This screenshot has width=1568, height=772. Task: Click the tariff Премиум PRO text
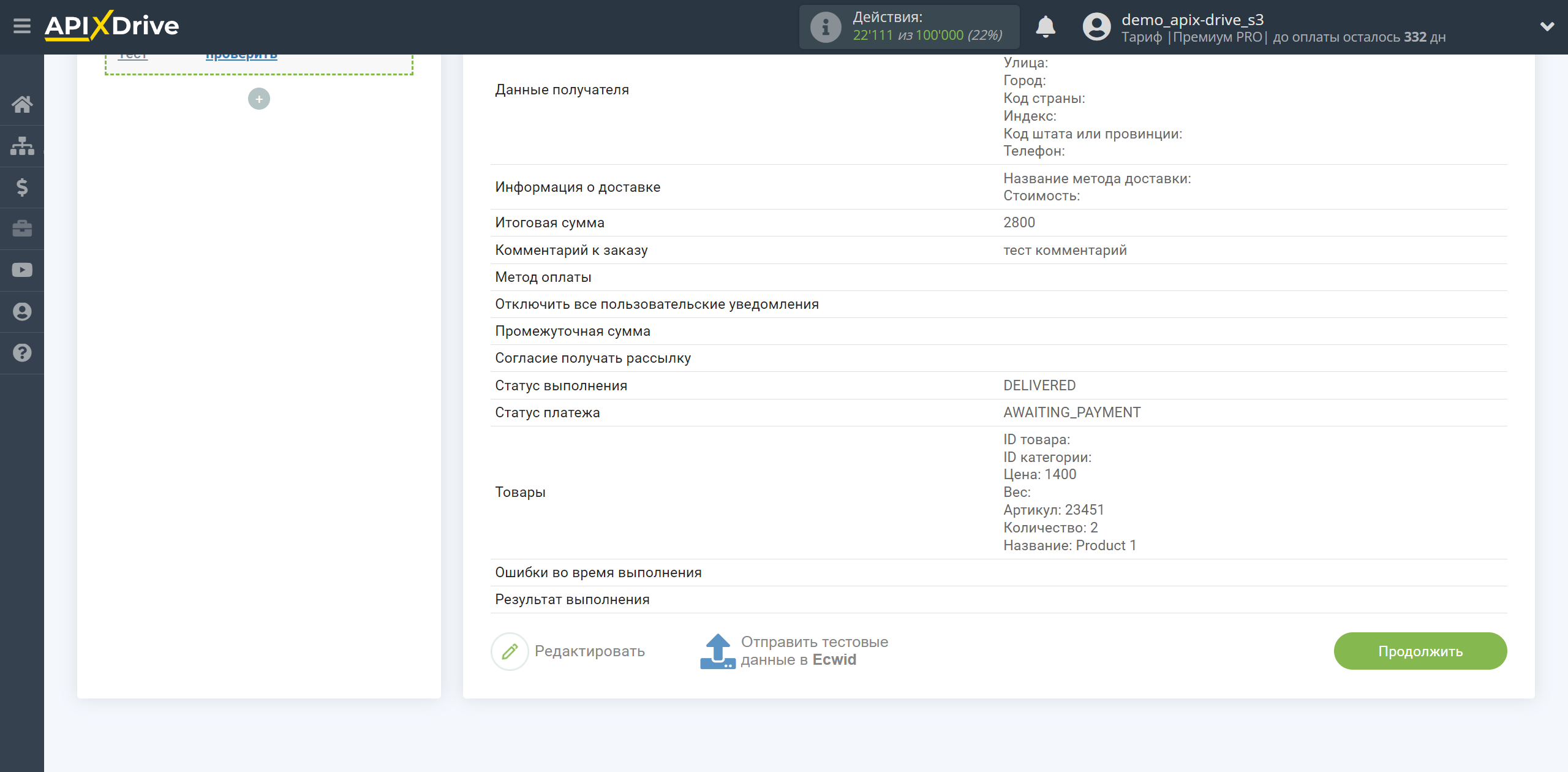(x=1217, y=37)
